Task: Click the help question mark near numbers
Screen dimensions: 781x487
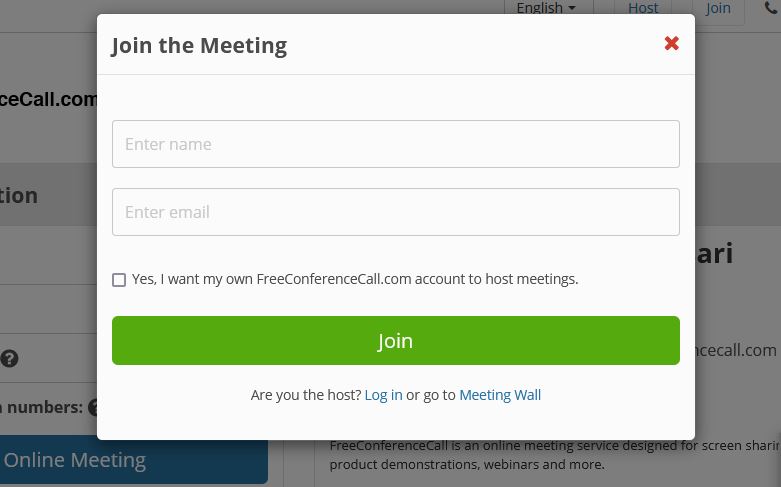Action: pyautogui.click(x=93, y=407)
